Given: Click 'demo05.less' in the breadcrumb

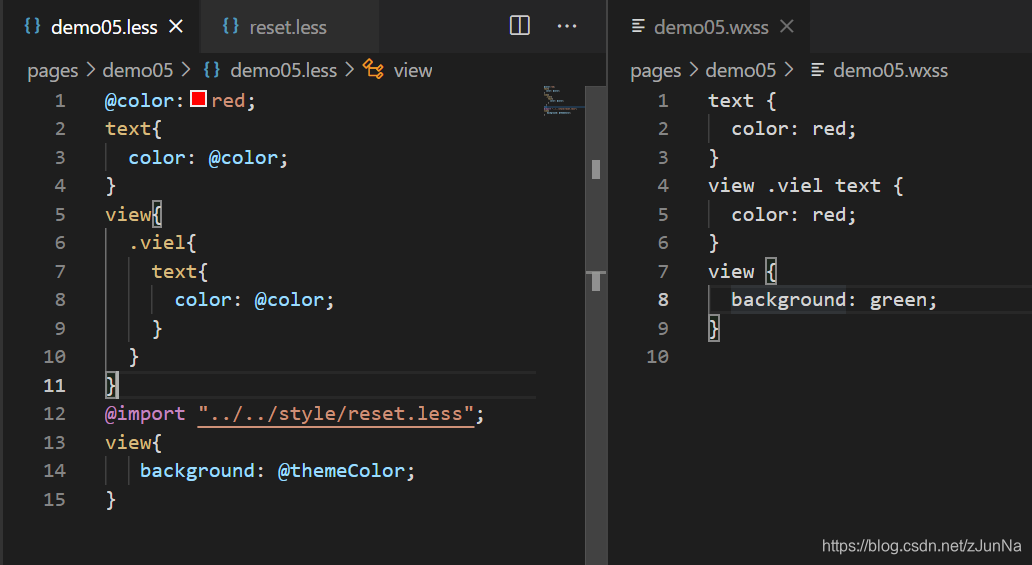Looking at the screenshot, I should coord(284,70).
